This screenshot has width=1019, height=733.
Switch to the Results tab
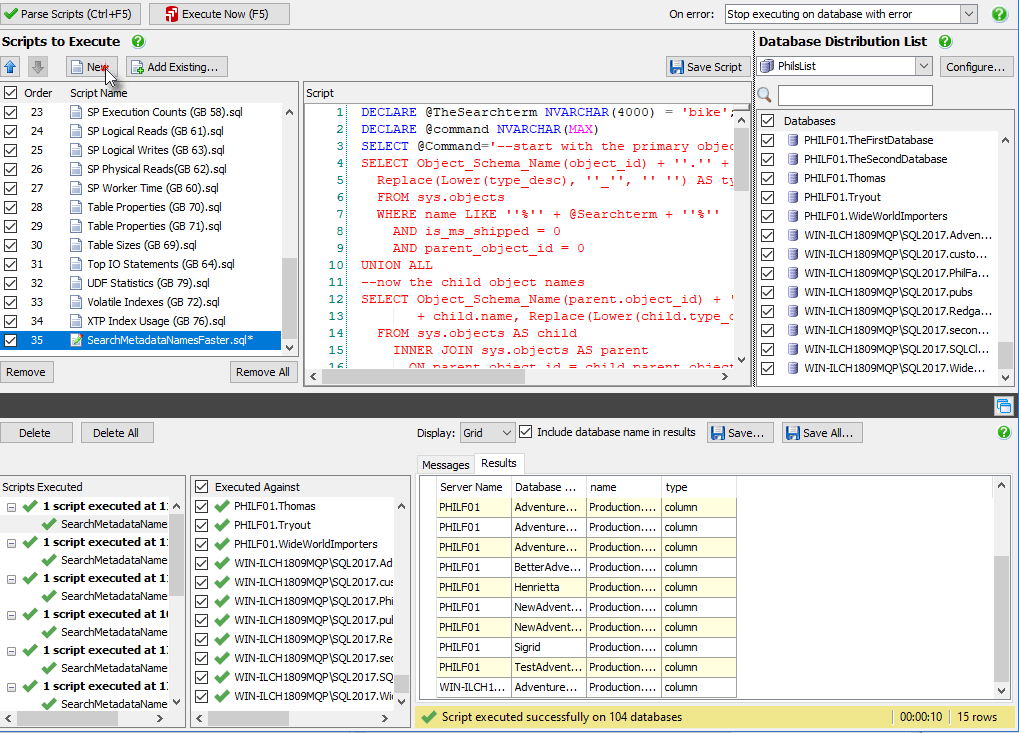(x=498, y=463)
